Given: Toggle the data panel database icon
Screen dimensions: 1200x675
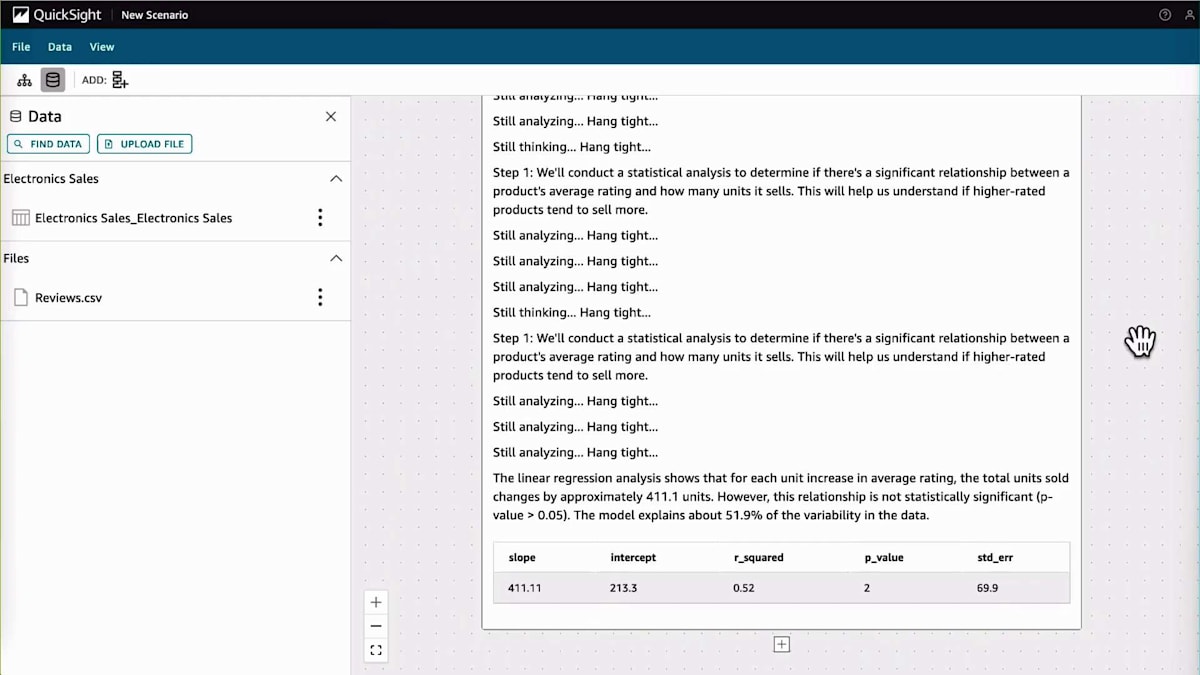Looking at the screenshot, I should point(53,80).
